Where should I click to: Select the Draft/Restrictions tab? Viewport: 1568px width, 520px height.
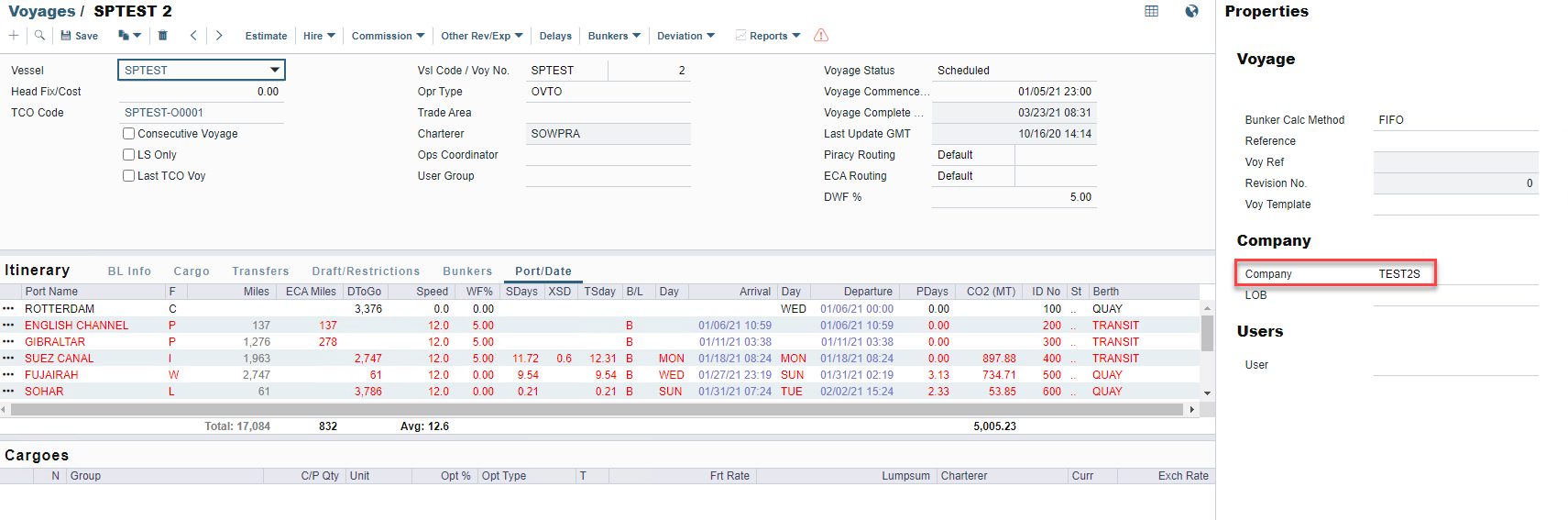(366, 271)
